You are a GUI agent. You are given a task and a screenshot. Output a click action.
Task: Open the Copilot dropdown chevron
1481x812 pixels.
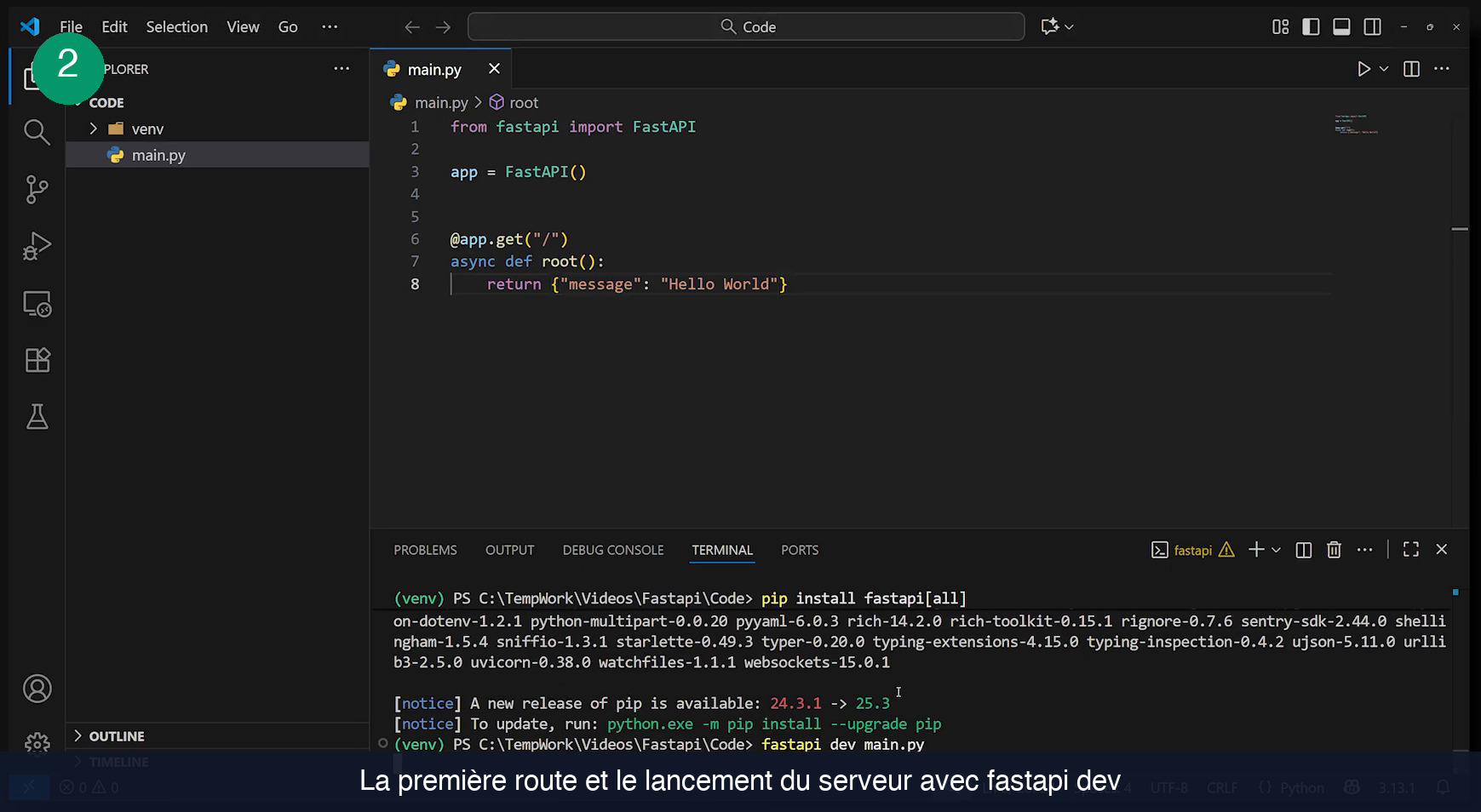1069,27
